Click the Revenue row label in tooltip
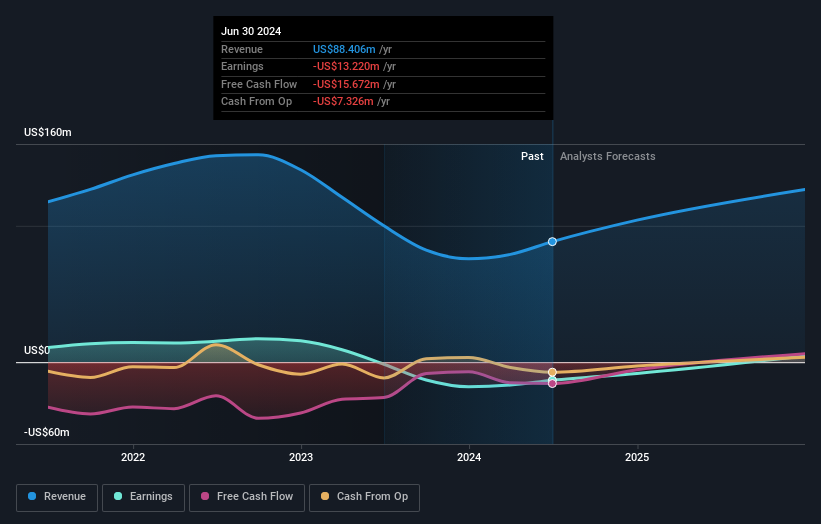 (x=242, y=49)
